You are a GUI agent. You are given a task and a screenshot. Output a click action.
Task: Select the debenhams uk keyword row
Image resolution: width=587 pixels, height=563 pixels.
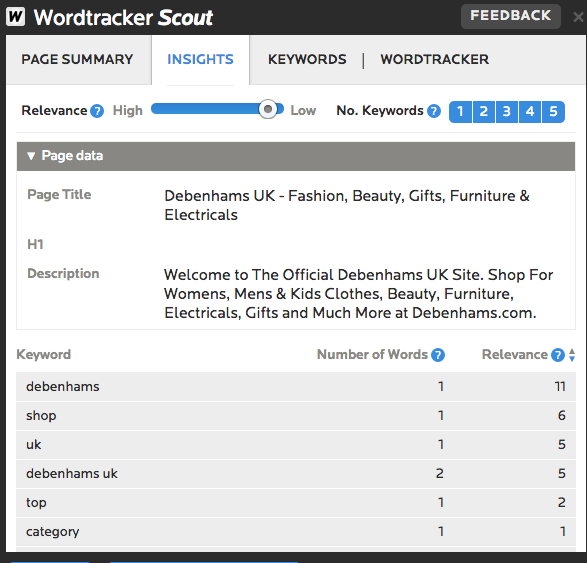[296, 474]
